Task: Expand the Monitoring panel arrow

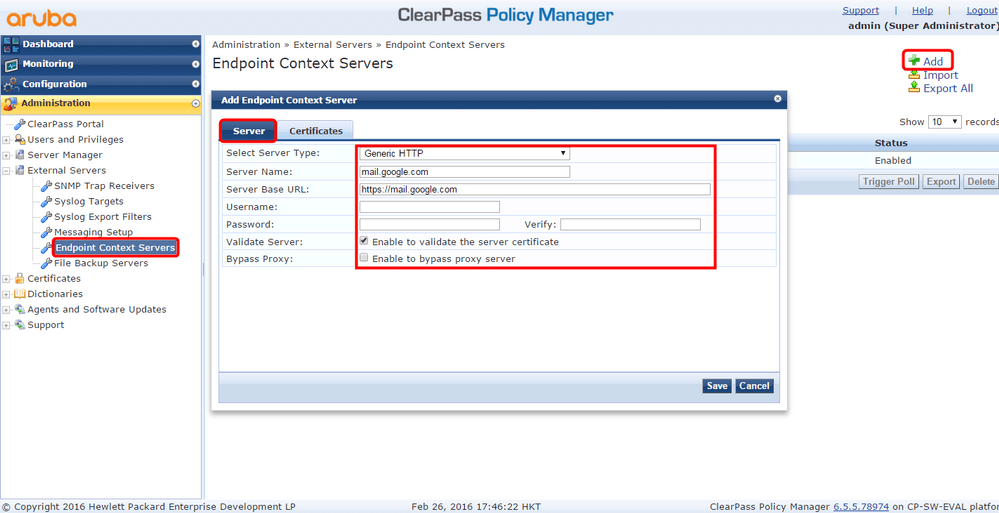Action: [196, 64]
